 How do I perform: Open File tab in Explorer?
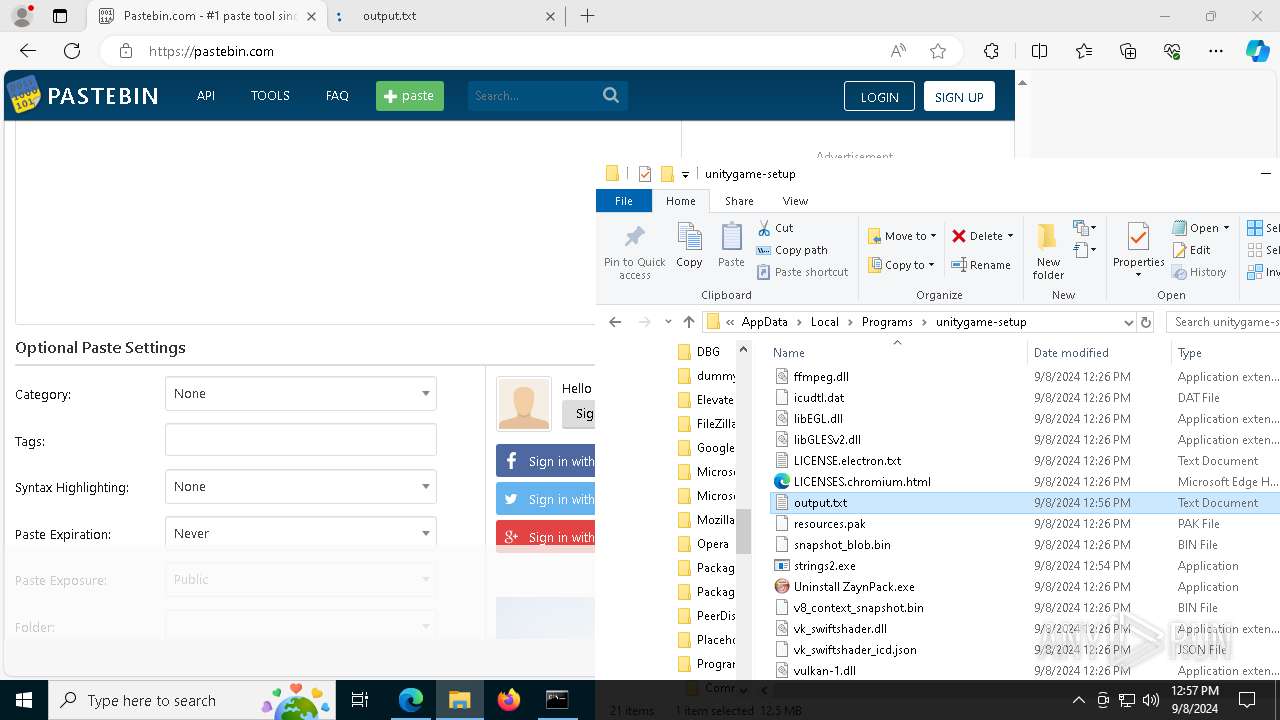pos(623,201)
